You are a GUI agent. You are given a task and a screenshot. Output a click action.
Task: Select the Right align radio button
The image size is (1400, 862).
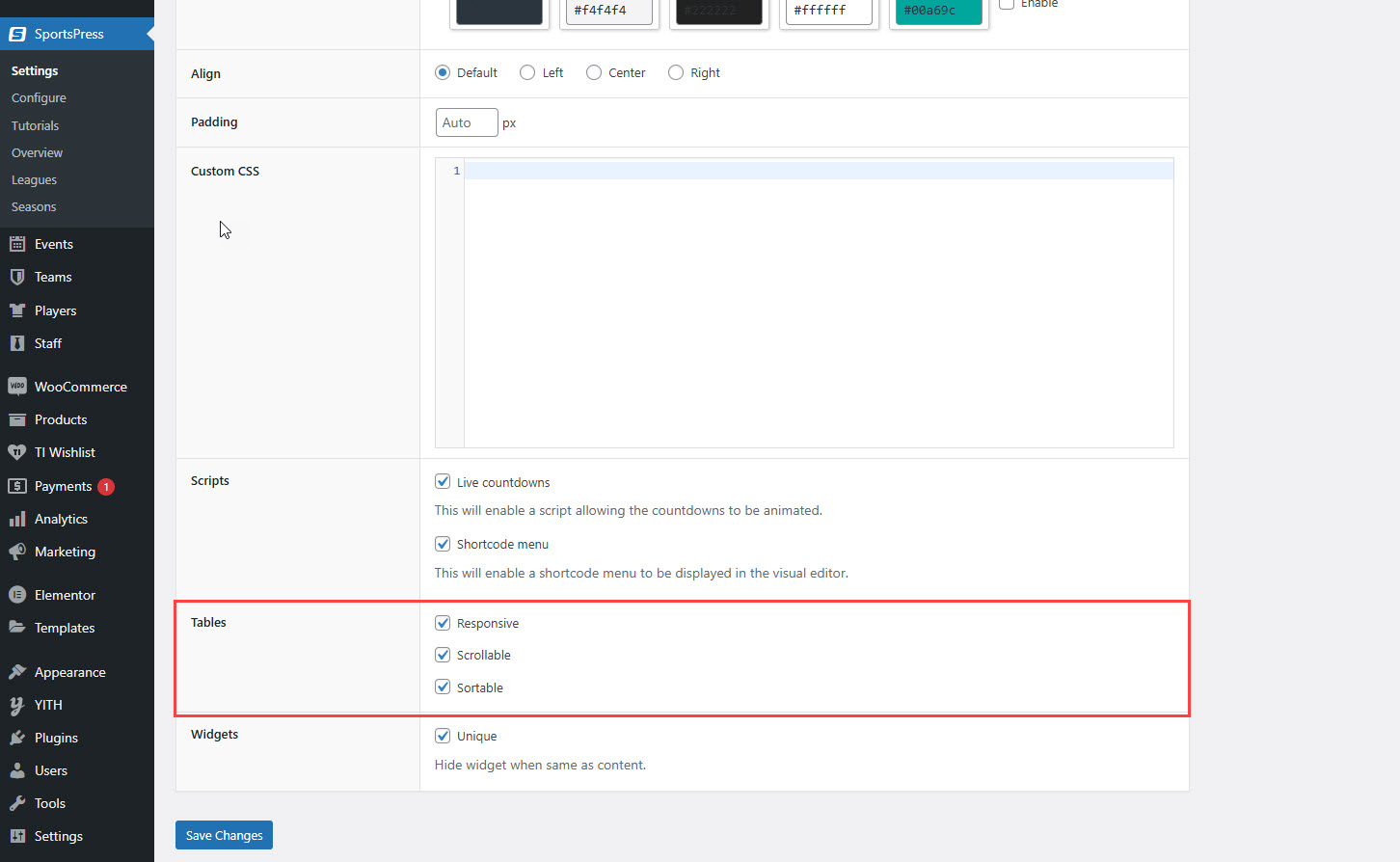(676, 72)
